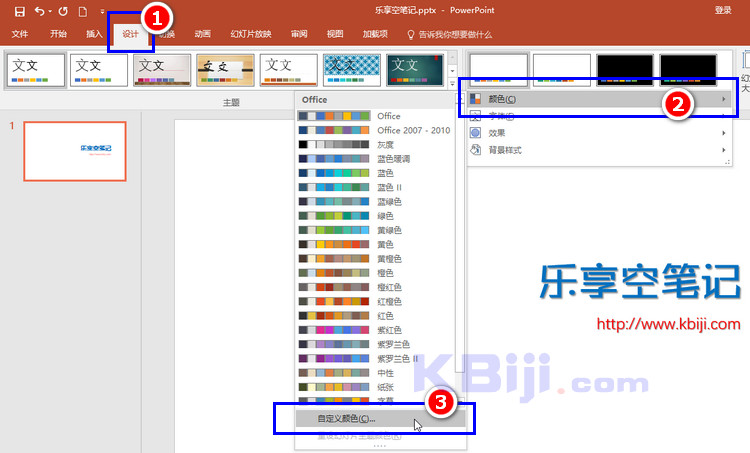Click the 背景样式 icon
The width and height of the screenshot is (750, 453).
[x=475, y=150]
